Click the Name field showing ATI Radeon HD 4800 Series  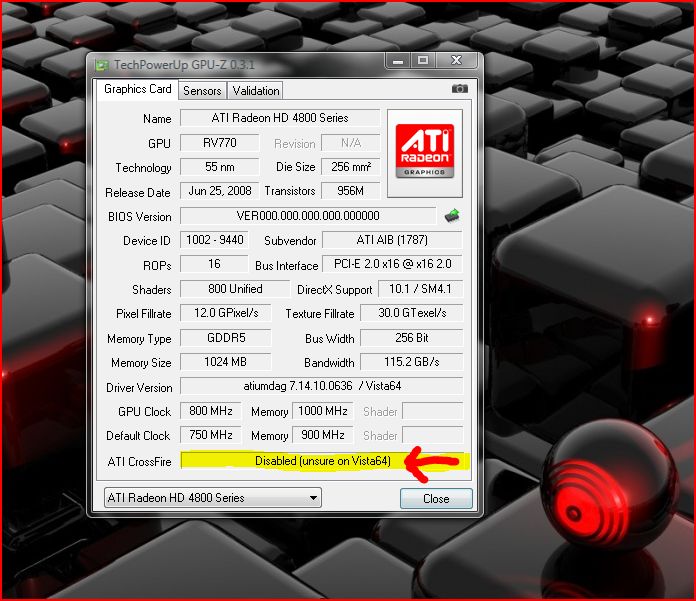[x=280, y=118]
